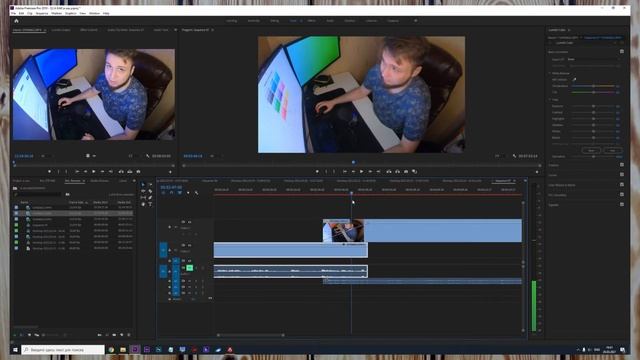Go to Out point in Program monitor
Screen dimensions: 640x360
click(x=379, y=172)
